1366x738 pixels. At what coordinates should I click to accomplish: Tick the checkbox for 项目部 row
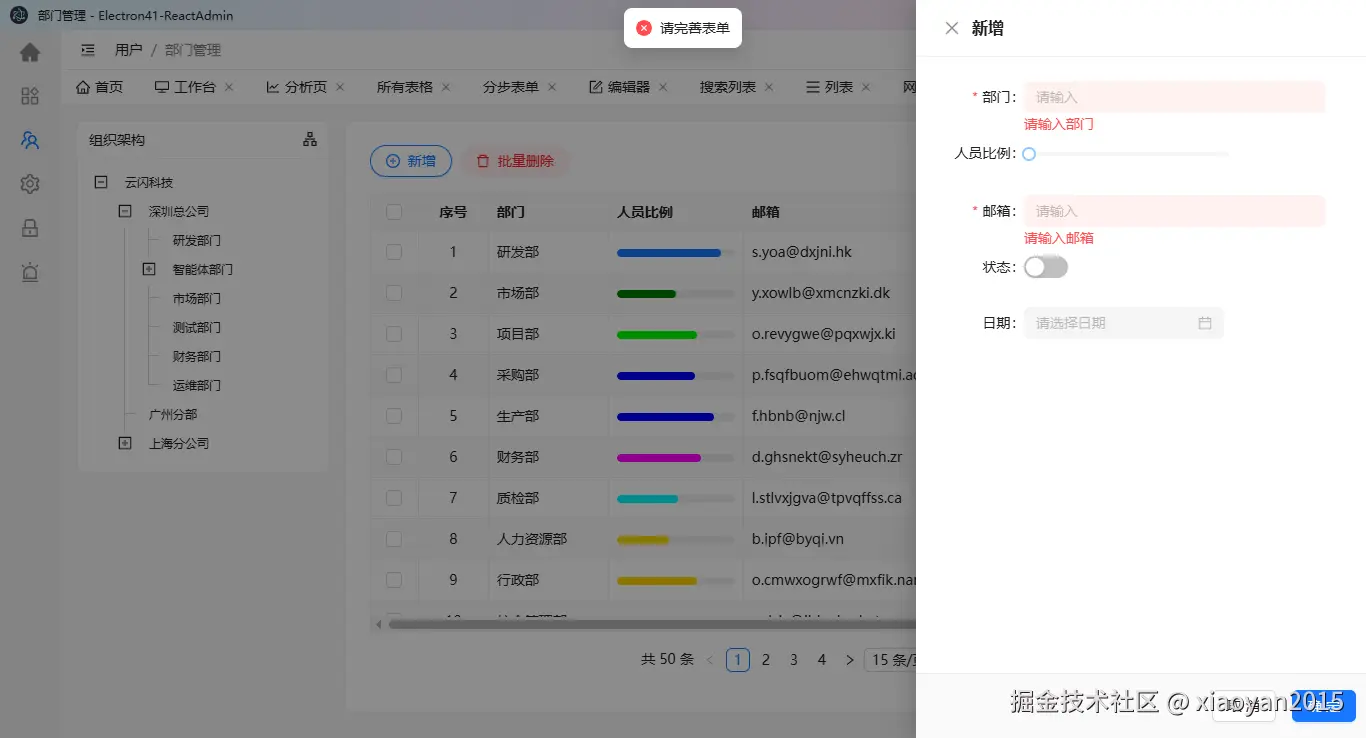tap(394, 334)
